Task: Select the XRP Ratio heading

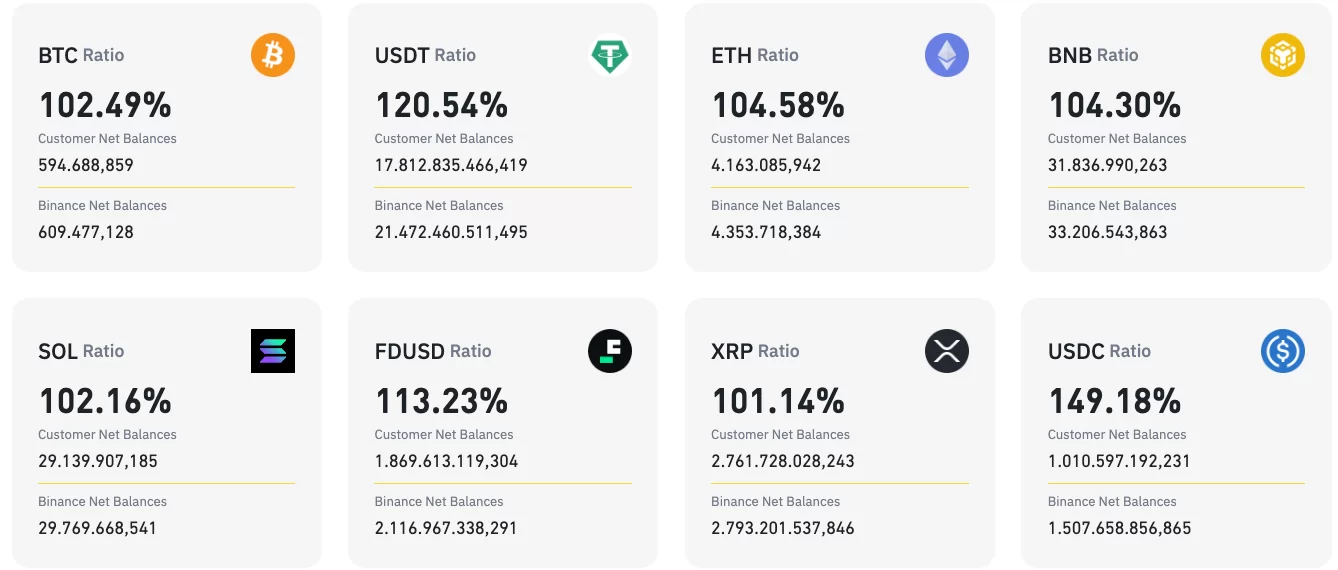Action: coord(755,351)
